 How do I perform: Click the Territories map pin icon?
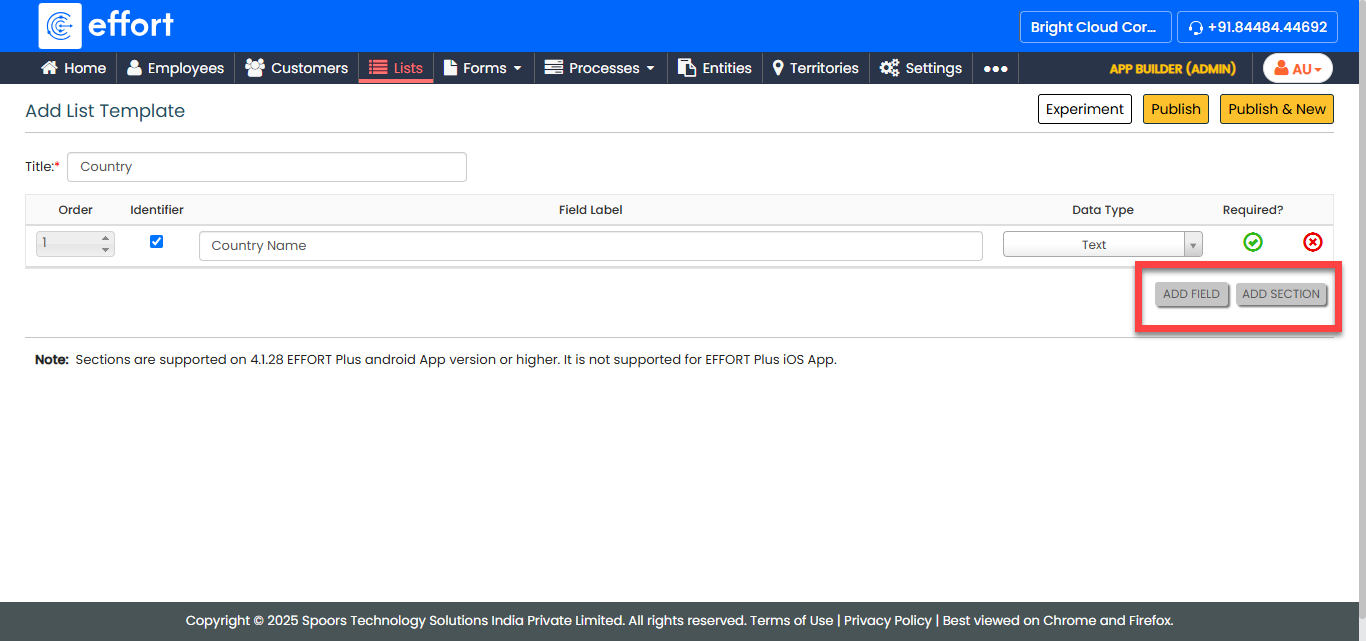pos(778,68)
